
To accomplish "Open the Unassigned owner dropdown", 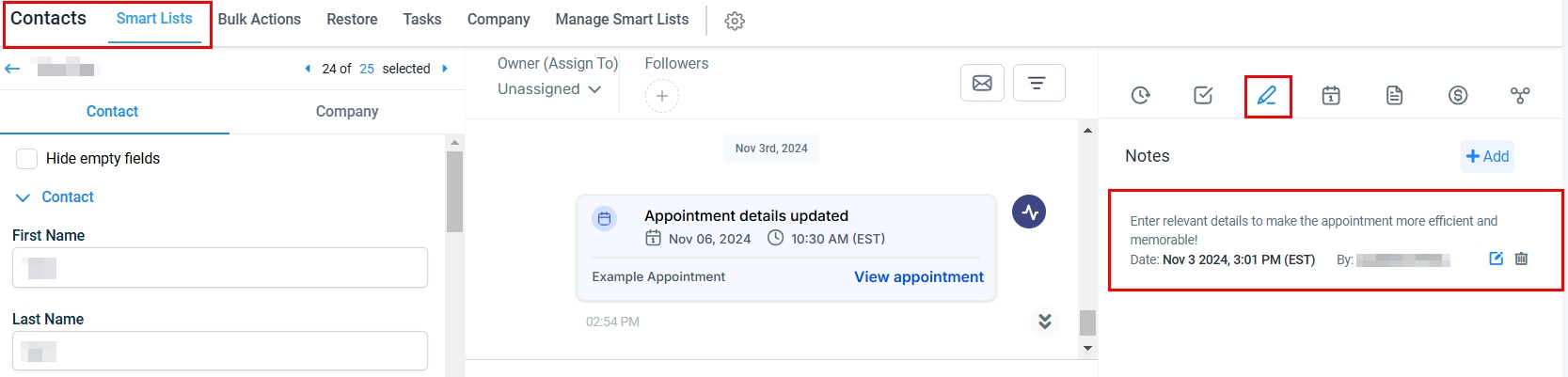I will point(549,89).
